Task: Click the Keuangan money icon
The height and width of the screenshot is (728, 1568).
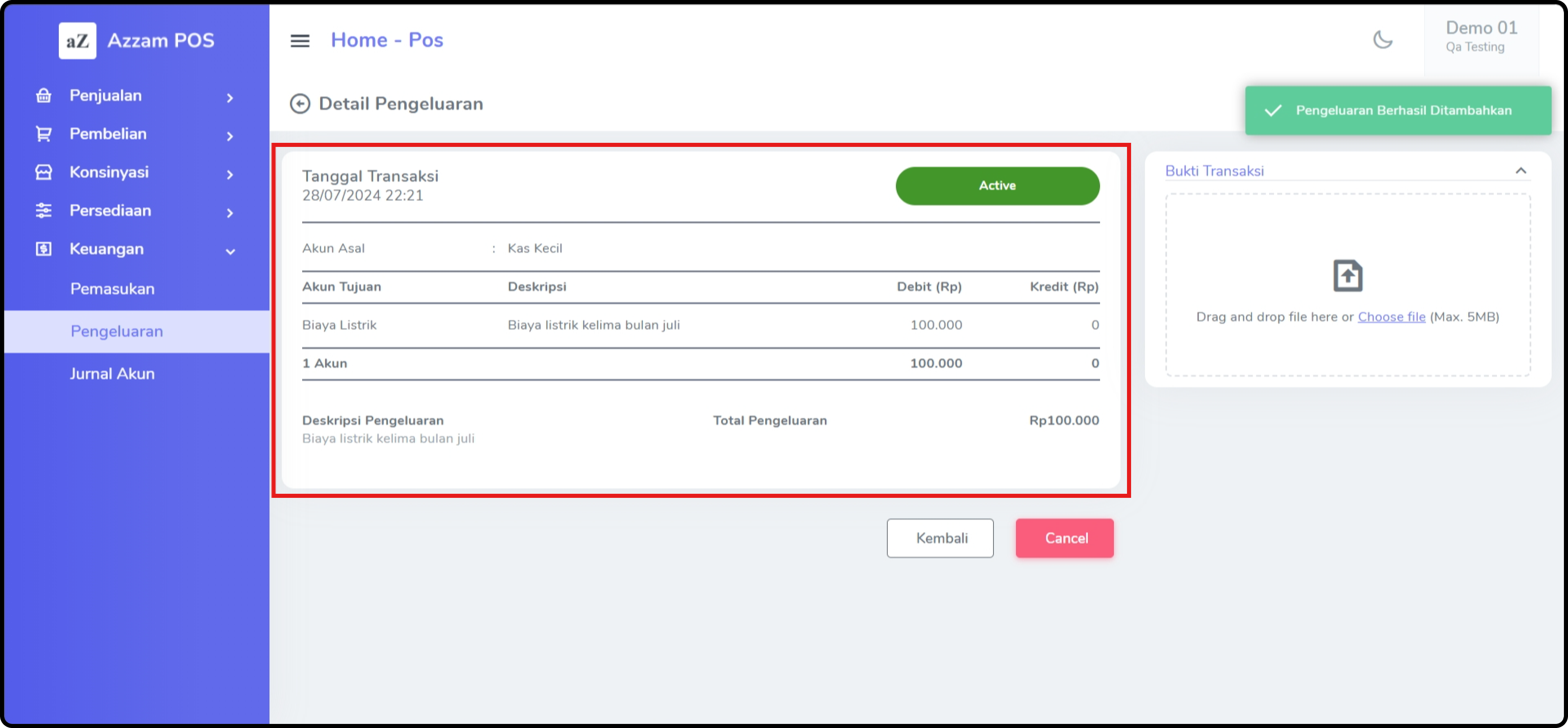Action: (x=44, y=249)
